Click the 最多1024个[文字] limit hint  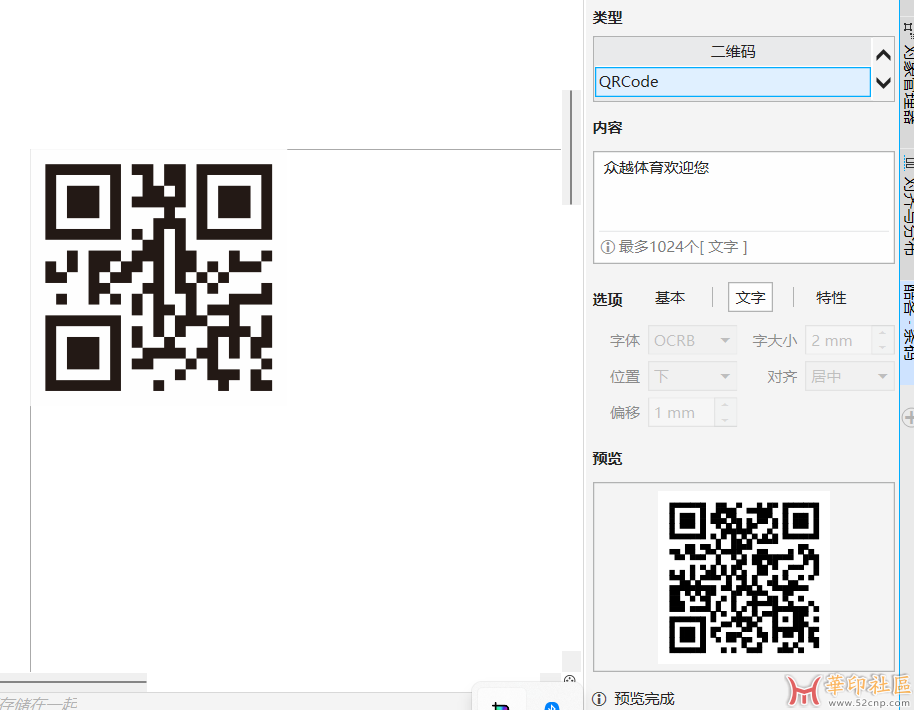pyautogui.click(x=682, y=247)
